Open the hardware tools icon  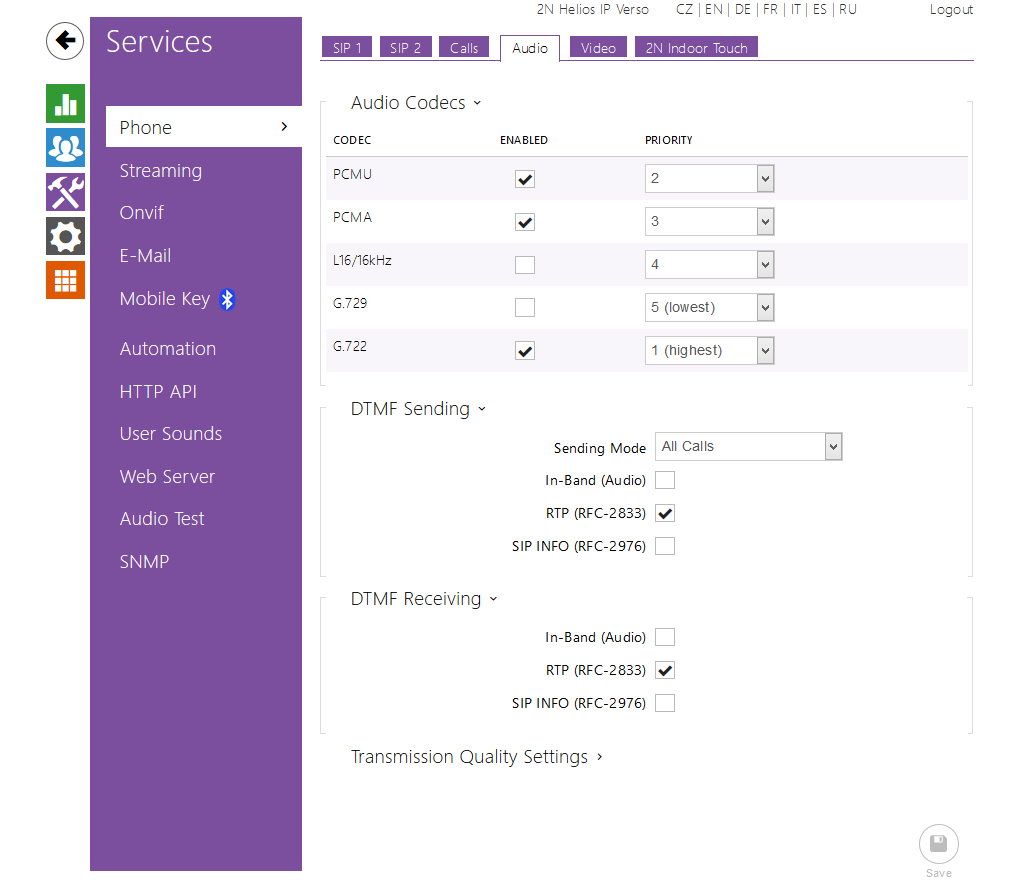(x=65, y=192)
